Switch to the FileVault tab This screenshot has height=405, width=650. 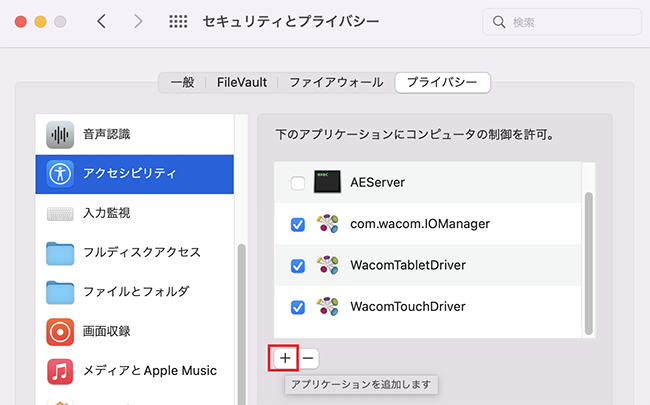click(x=242, y=82)
